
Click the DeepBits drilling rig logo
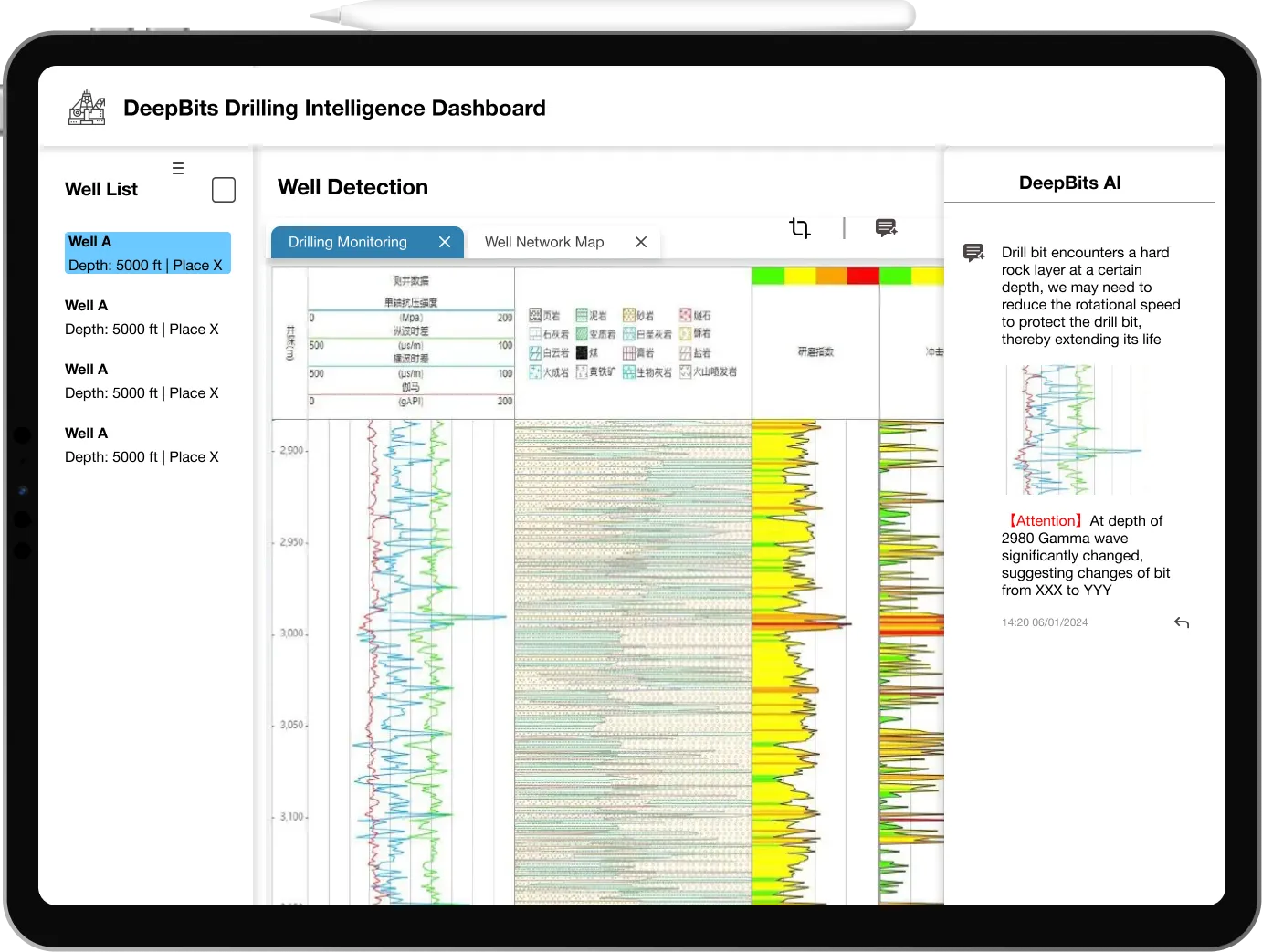tap(87, 108)
